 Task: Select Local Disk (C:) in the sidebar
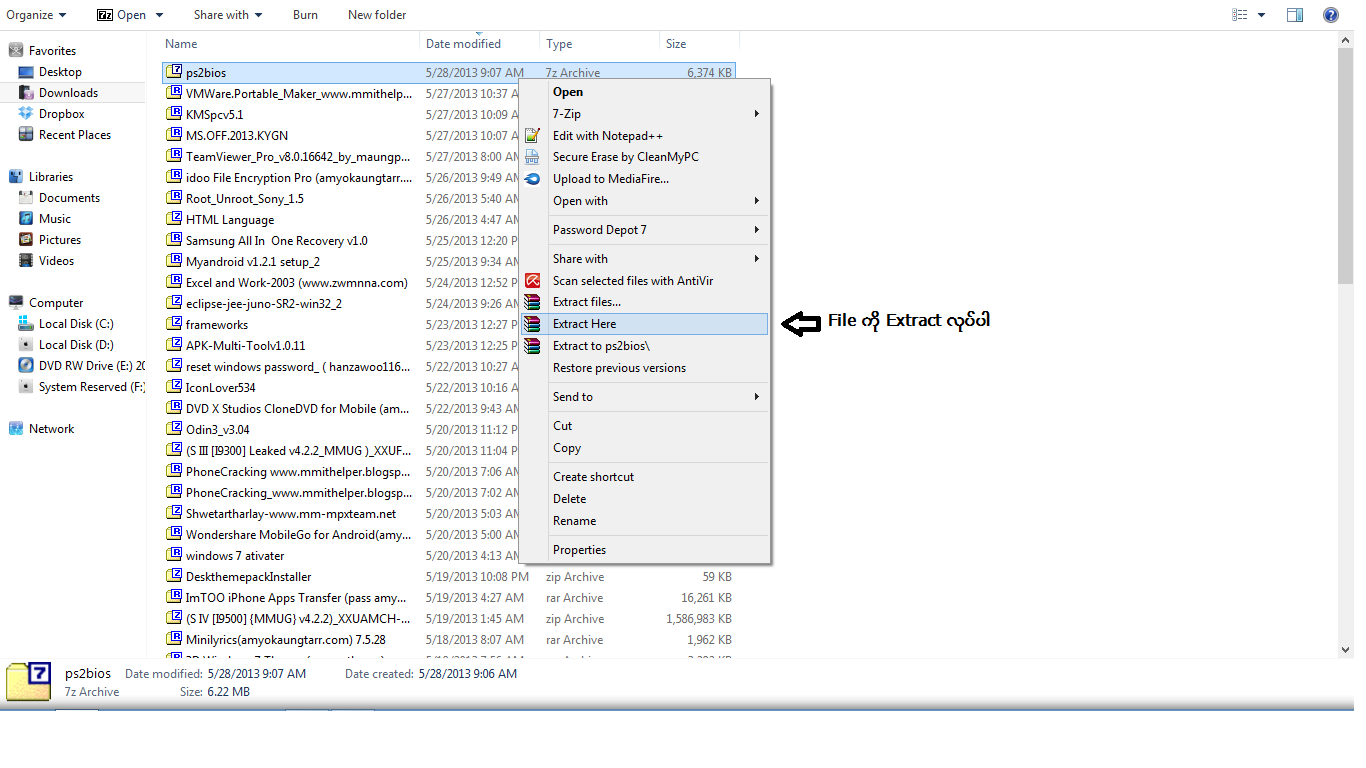coord(76,324)
